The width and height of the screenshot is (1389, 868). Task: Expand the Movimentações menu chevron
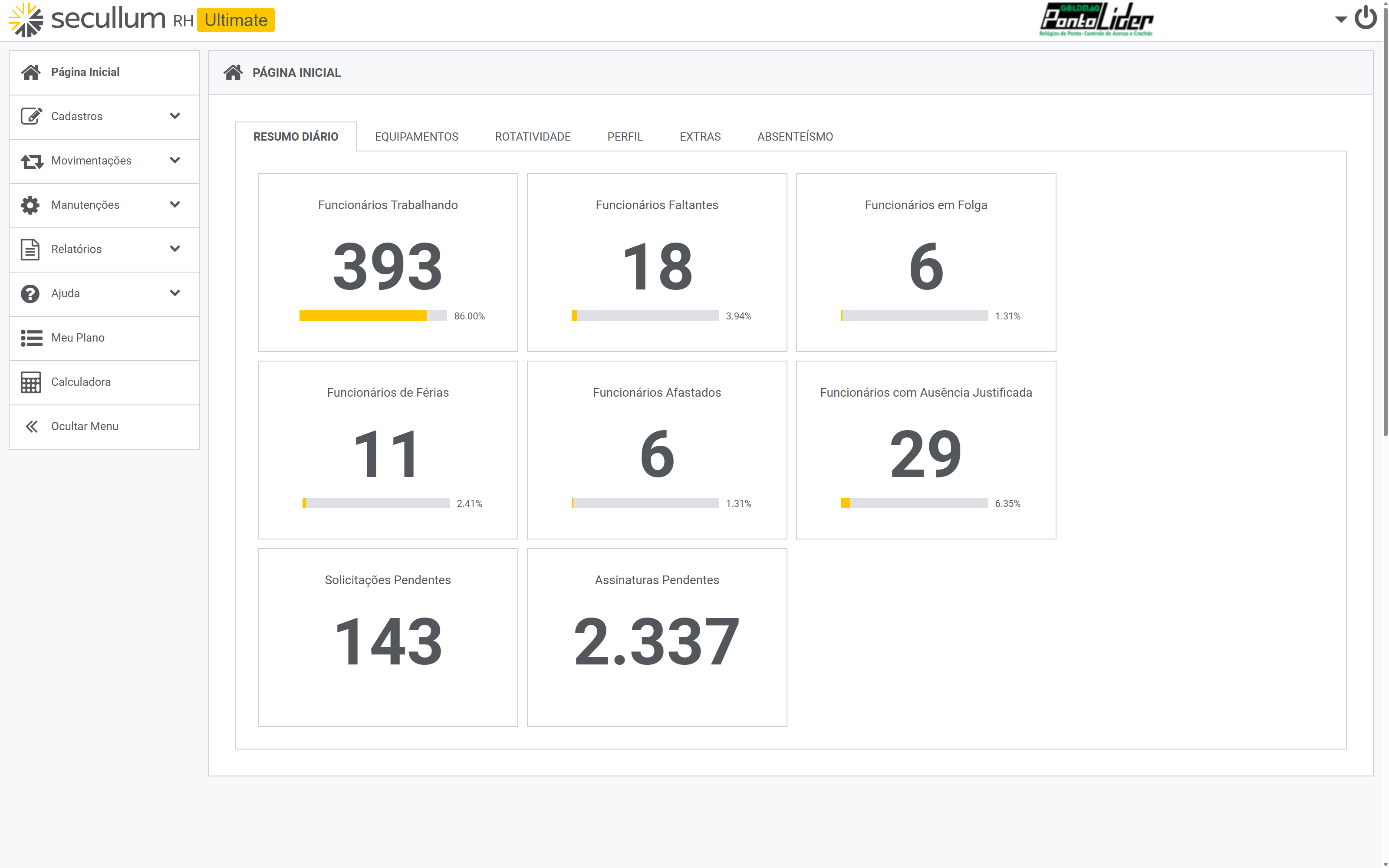tap(175, 160)
